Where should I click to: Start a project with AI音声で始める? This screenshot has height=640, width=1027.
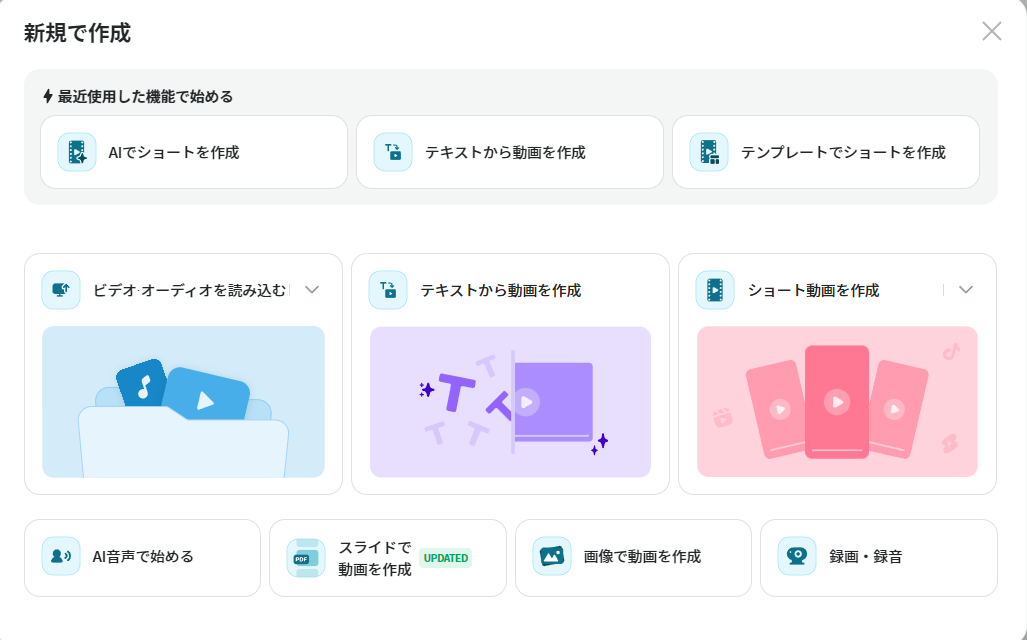click(142, 558)
